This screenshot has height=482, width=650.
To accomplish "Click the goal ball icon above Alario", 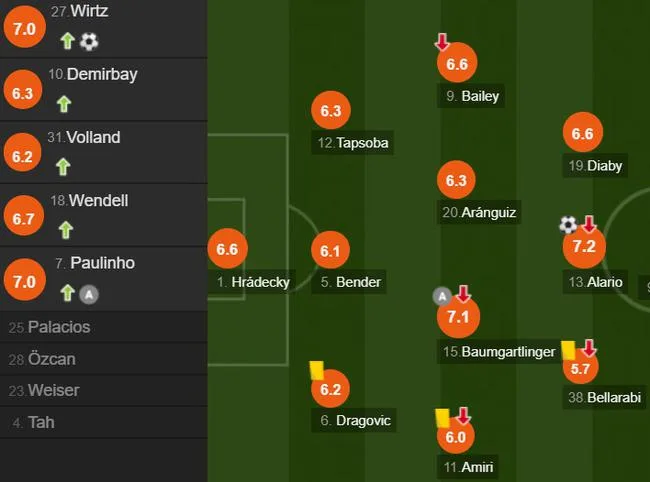I will (x=568, y=225).
